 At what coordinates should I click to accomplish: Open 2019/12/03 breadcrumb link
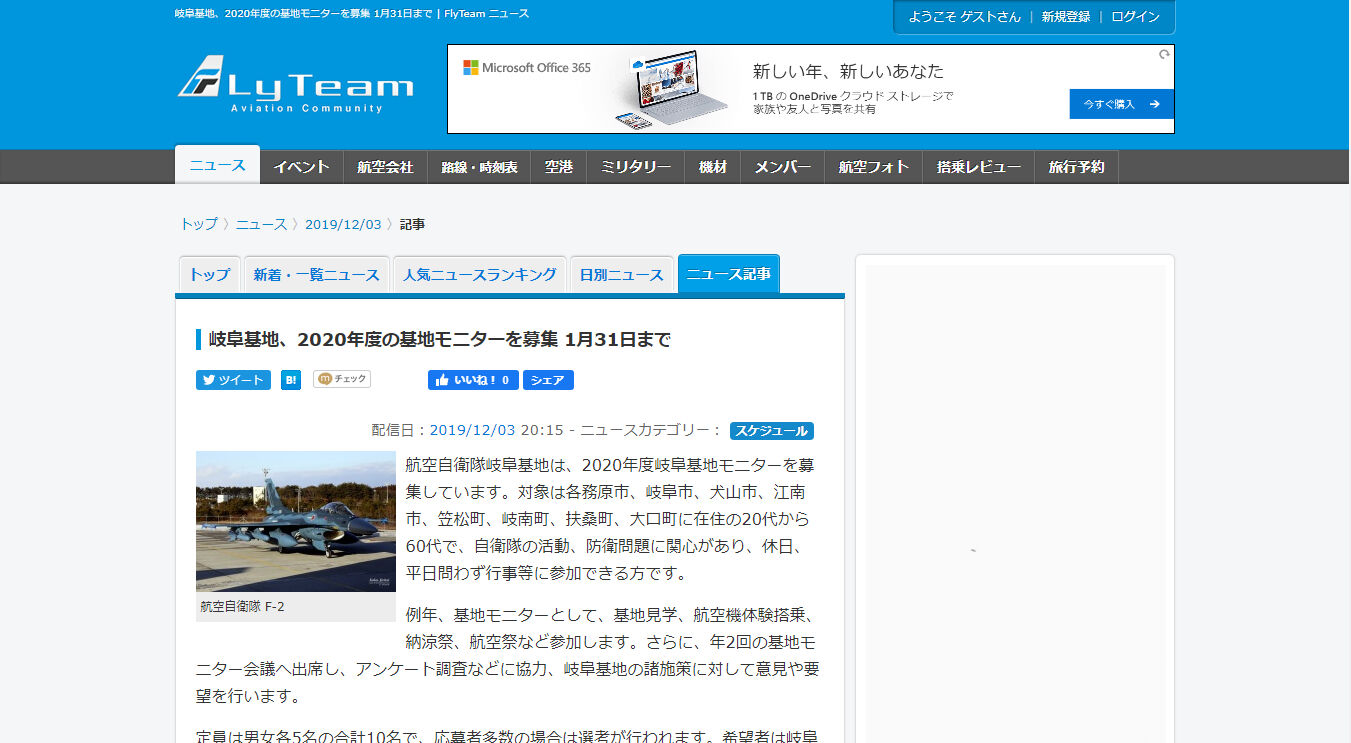coord(343,224)
